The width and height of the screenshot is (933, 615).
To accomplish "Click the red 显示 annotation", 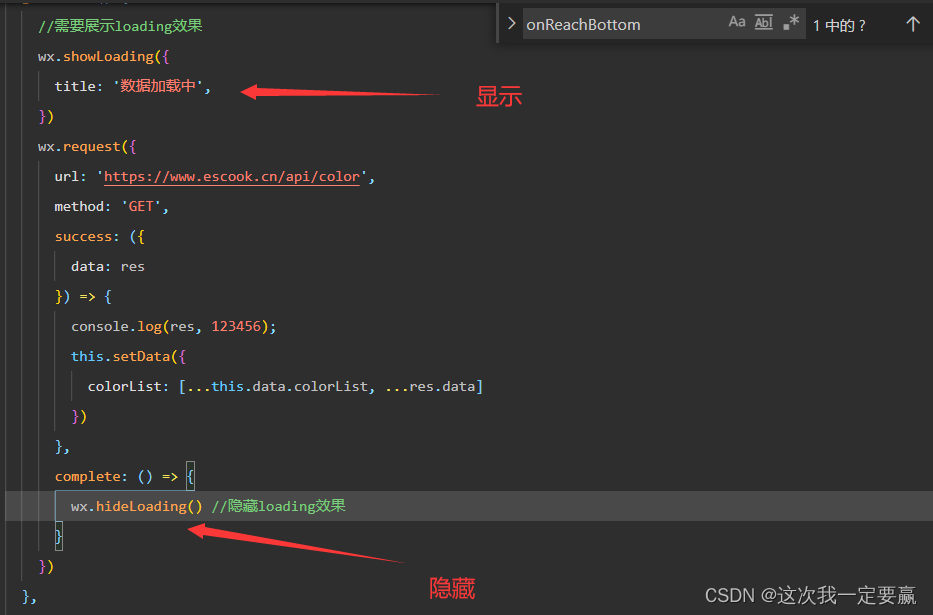I will pyautogui.click(x=499, y=96).
